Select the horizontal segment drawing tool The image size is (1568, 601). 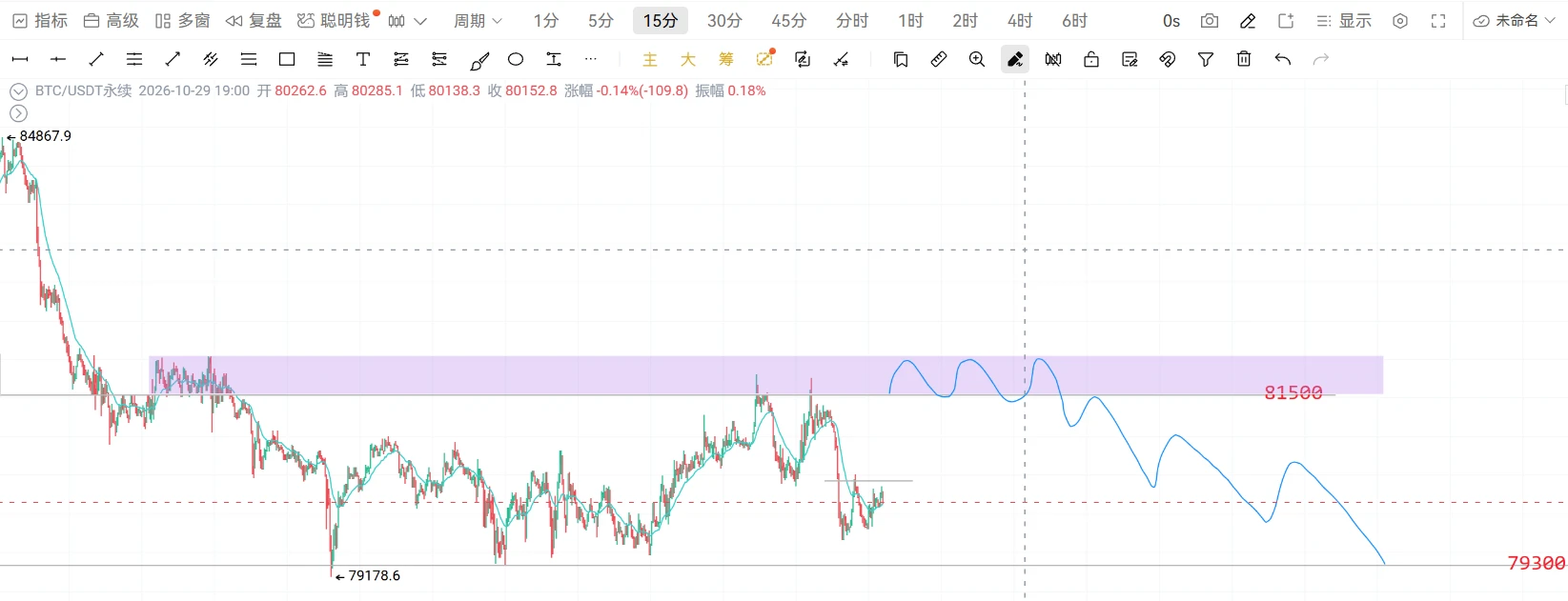[x=20, y=59]
